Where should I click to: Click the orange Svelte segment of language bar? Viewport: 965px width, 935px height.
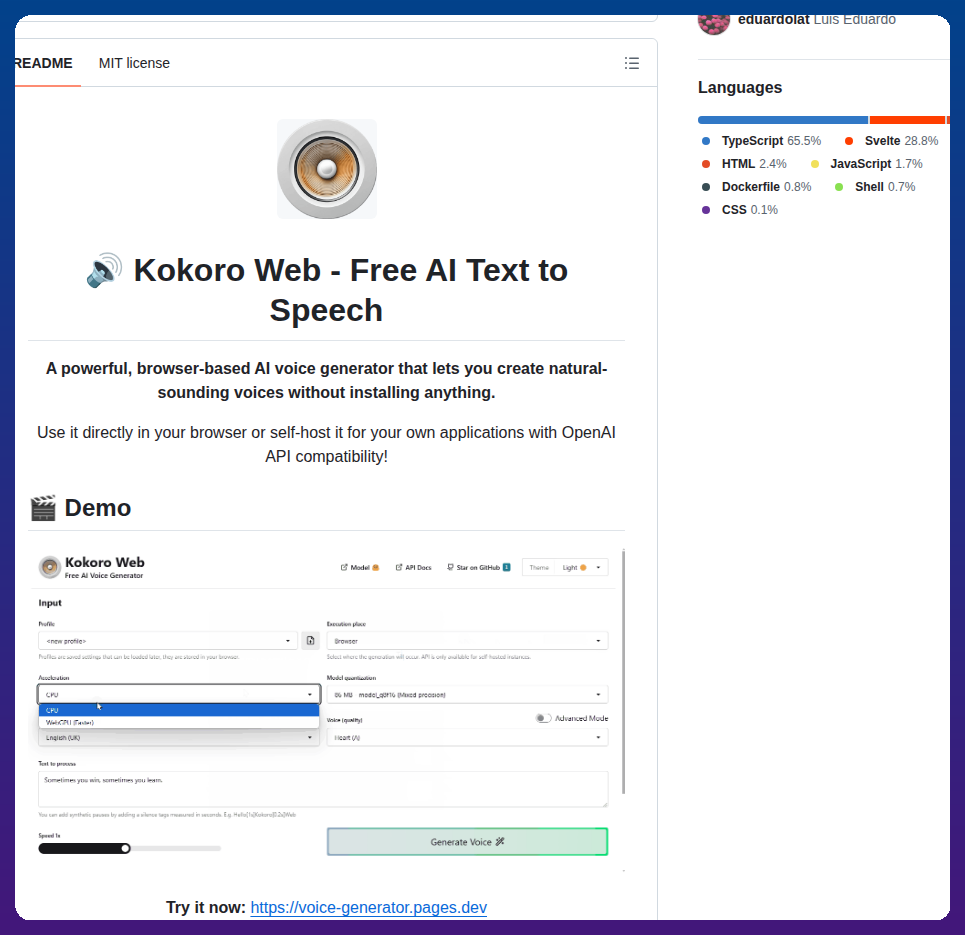pos(907,120)
